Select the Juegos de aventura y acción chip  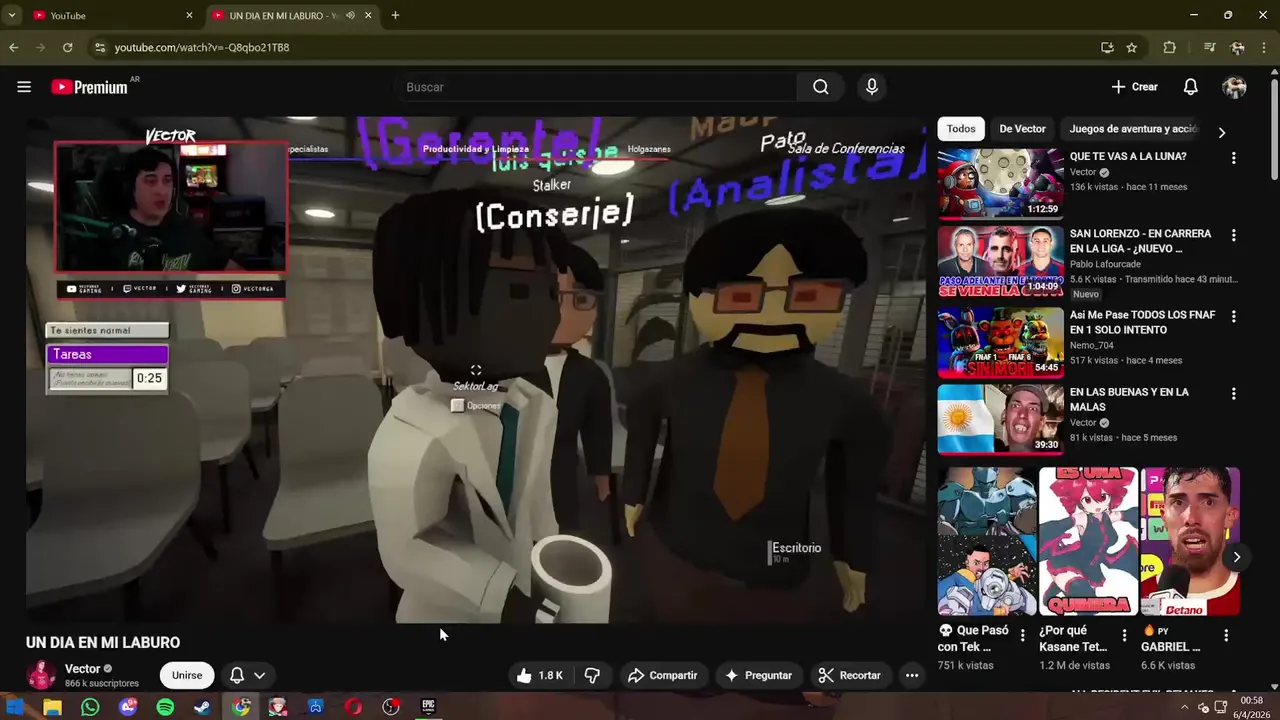(x=1133, y=129)
